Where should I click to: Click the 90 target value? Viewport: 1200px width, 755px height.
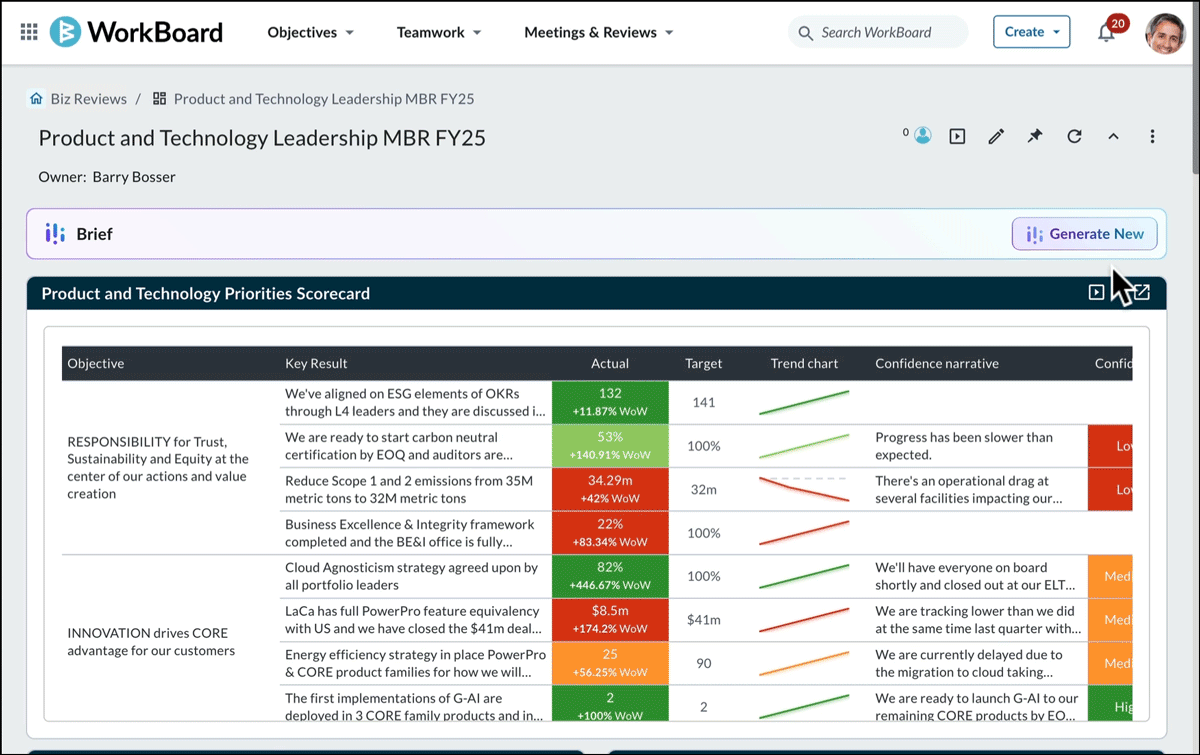[704, 663]
